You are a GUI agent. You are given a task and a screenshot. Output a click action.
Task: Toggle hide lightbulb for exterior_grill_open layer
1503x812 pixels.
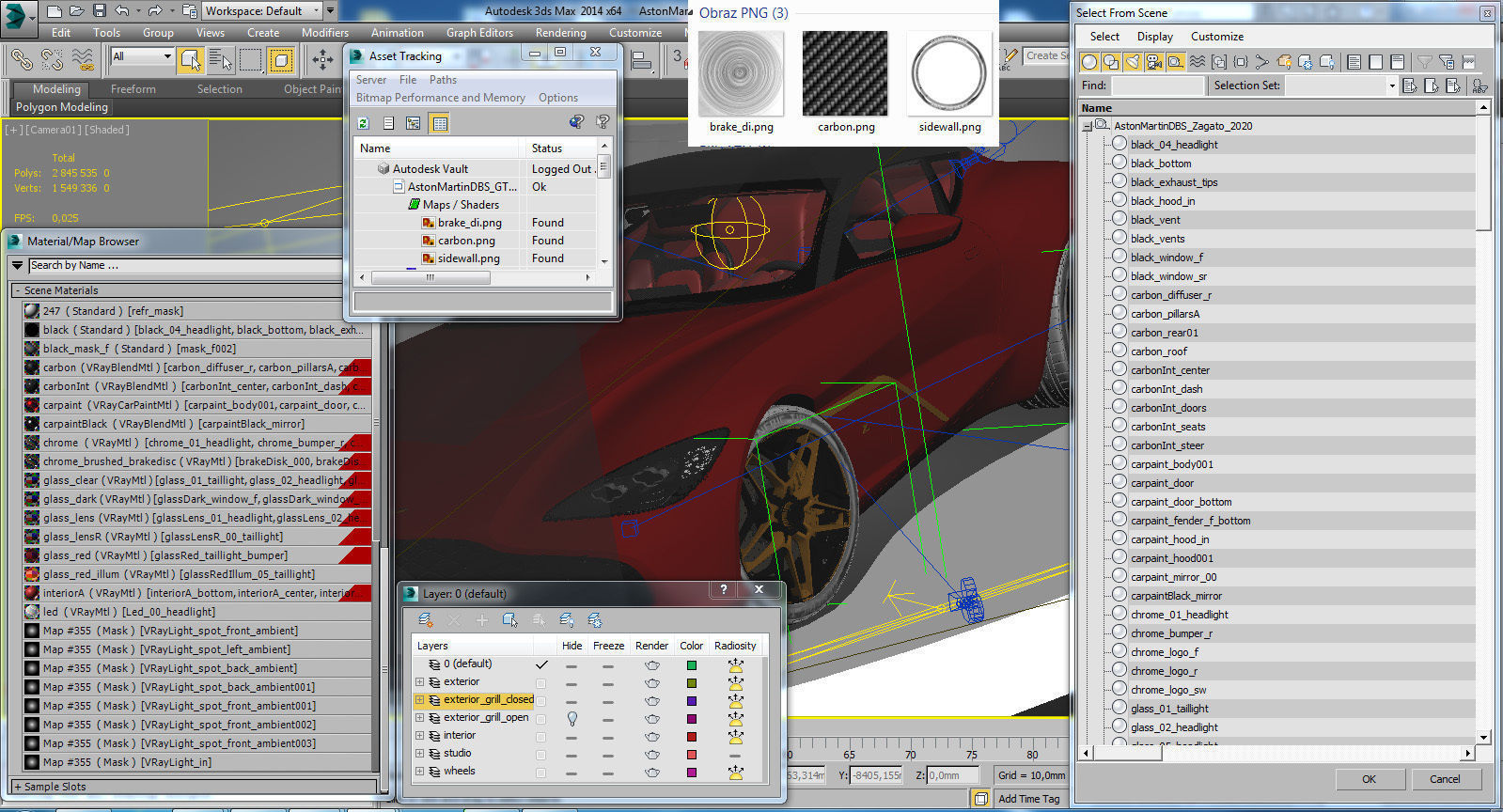click(x=571, y=718)
